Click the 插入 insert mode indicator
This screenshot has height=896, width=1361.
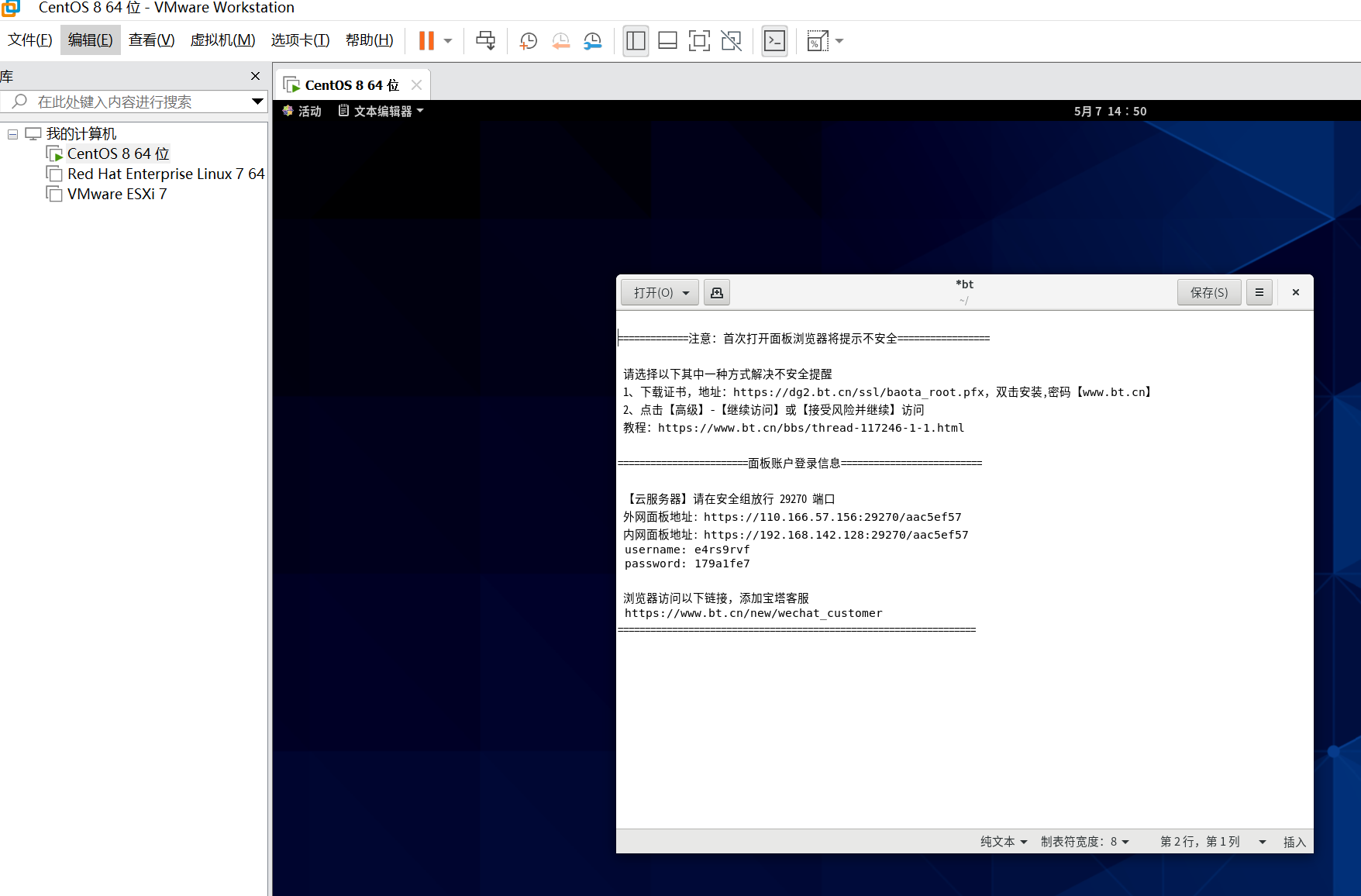click(1294, 842)
